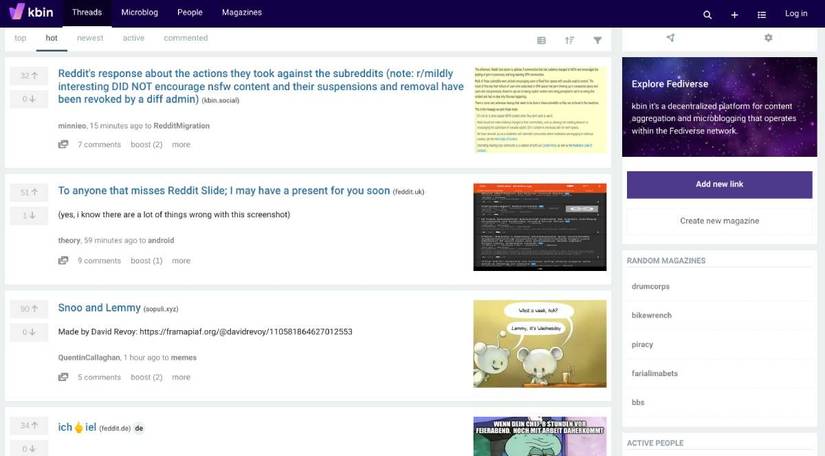Open user minnieo's profile
Viewport: 825px width, 456px height.
[72, 126]
